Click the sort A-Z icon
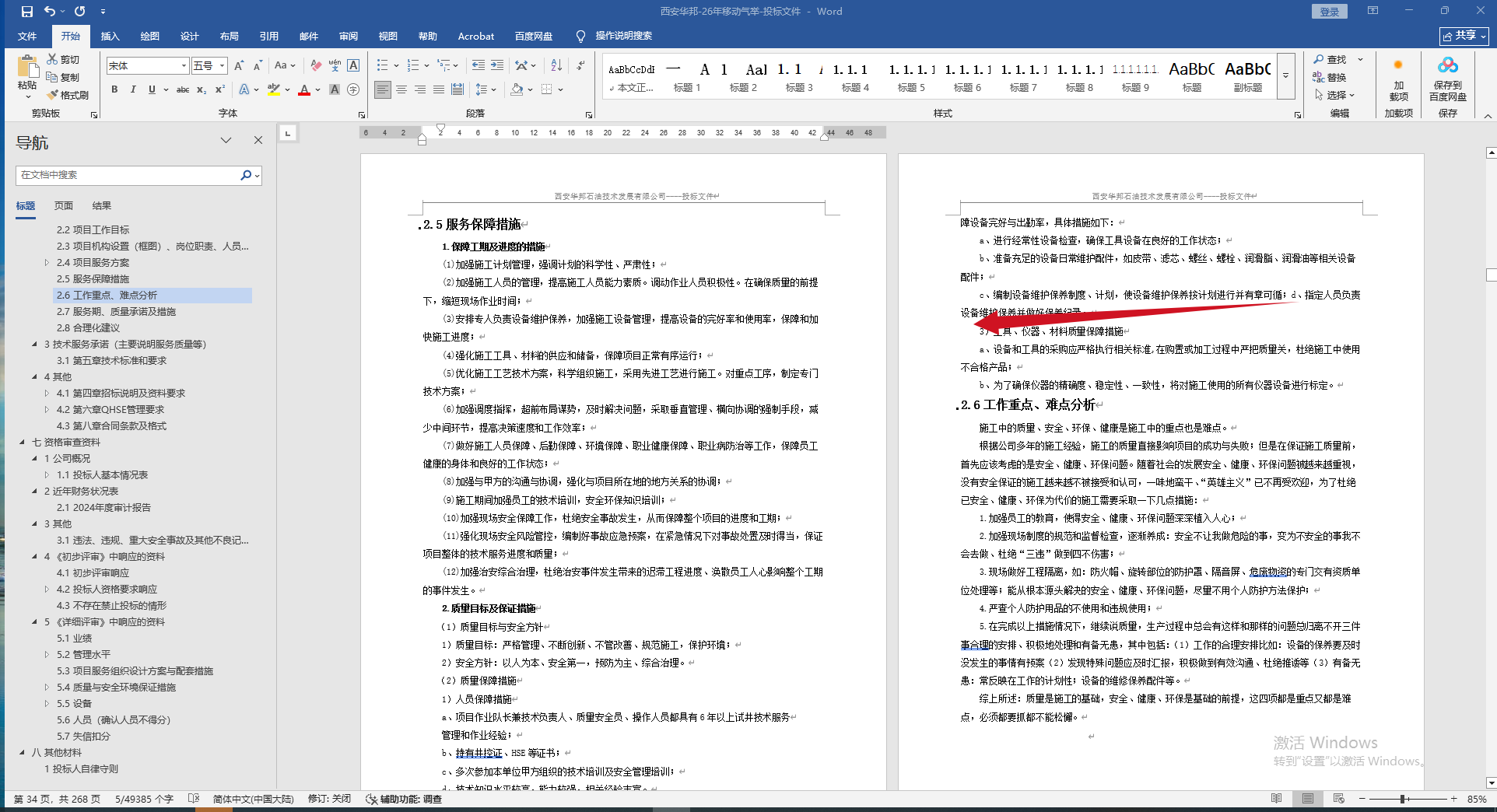The image size is (1497, 812). tap(556, 65)
